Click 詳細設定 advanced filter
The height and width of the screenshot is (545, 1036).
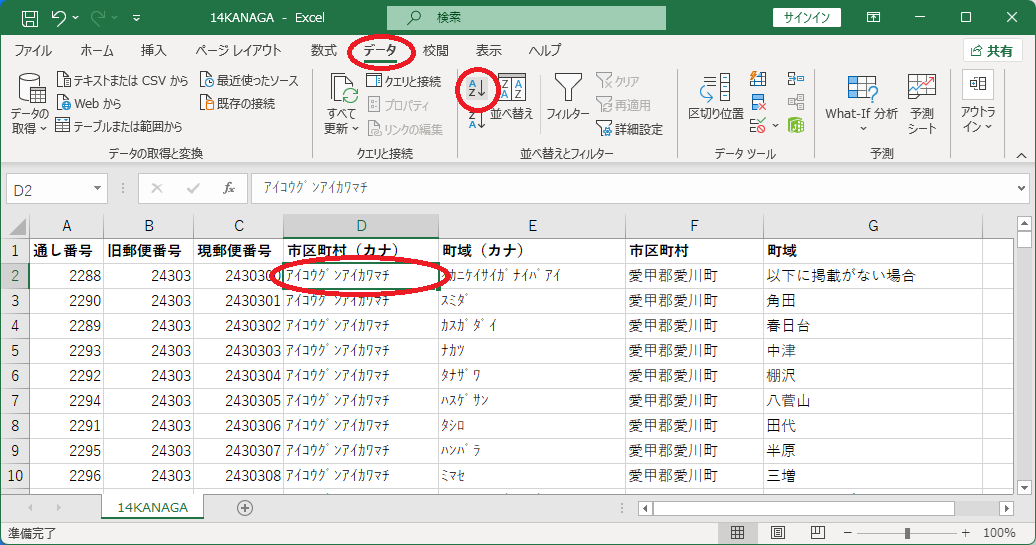[629, 128]
